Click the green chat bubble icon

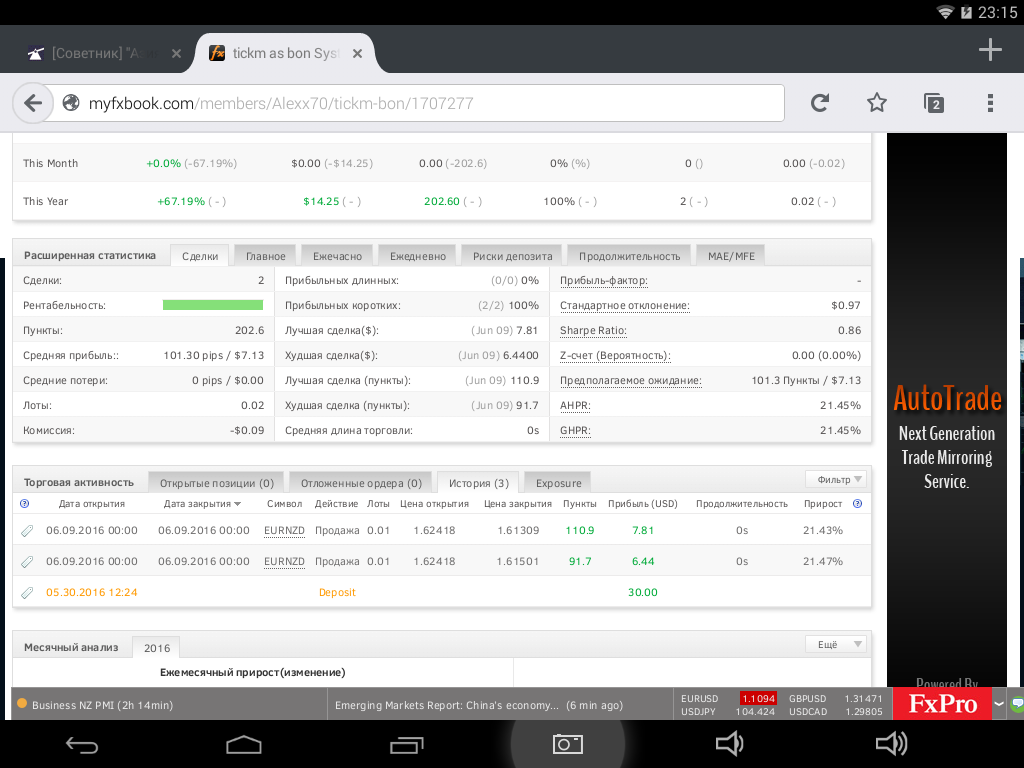1017,704
